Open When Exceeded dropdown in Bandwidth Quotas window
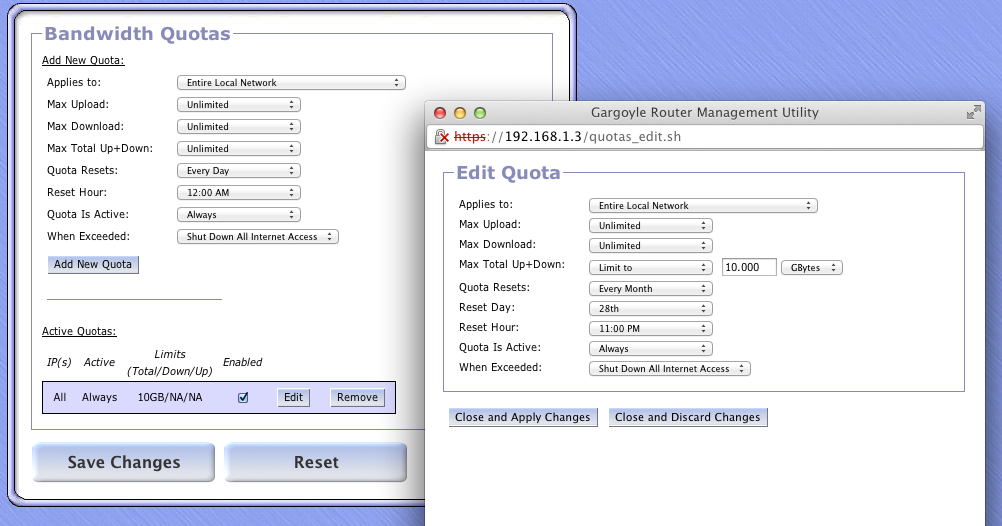This screenshot has width=1002, height=526. 258,236
